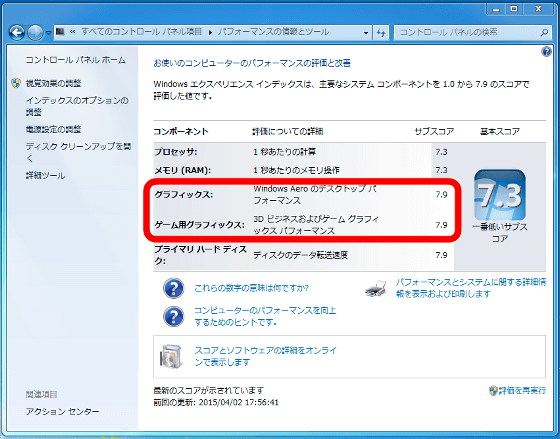Click the software box icon
Image resolution: width=560 pixels, height=439 pixels.
(171, 356)
